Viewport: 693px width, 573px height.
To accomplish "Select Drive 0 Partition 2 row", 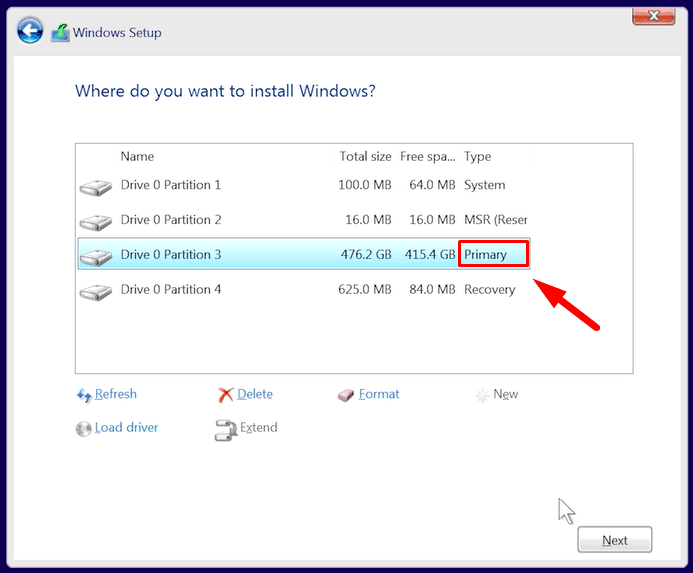I will pyautogui.click(x=304, y=220).
